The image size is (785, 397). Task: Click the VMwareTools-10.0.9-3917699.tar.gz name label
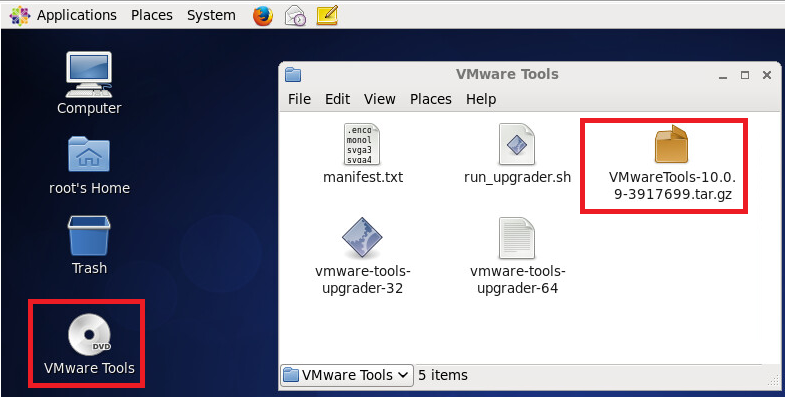[672, 186]
